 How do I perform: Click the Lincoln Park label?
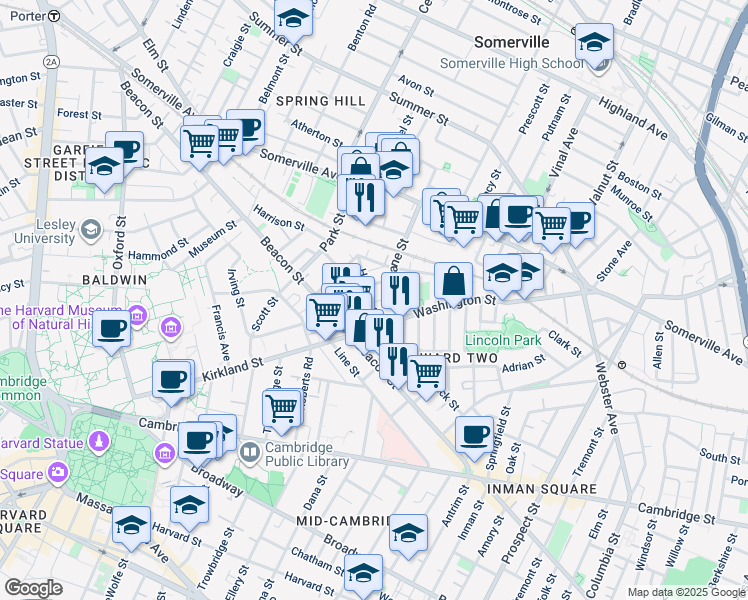[503, 341]
